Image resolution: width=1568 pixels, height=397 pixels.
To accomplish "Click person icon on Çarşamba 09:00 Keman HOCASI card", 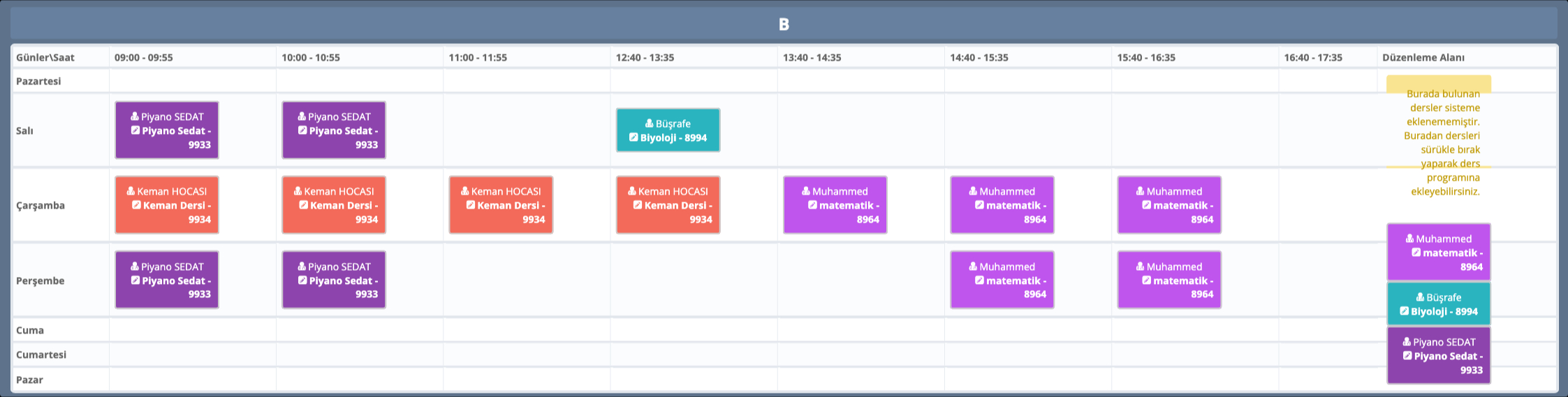I will [x=131, y=191].
